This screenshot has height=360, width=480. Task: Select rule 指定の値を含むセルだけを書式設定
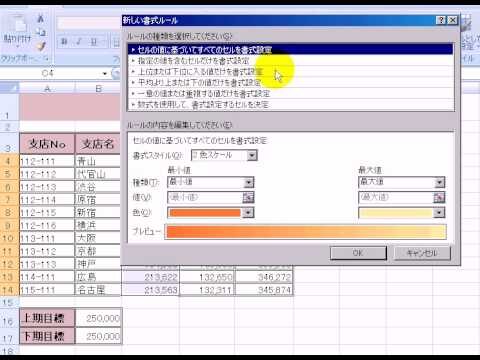tap(290, 61)
